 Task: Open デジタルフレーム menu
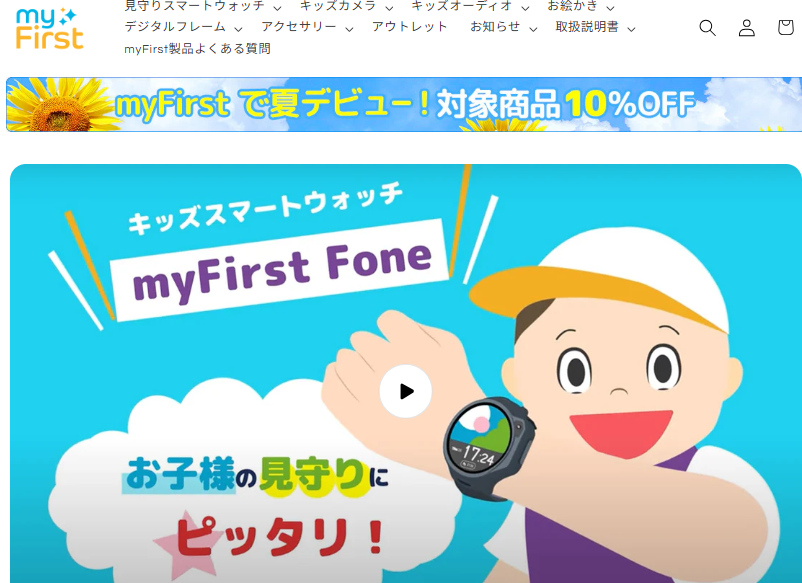click(183, 27)
